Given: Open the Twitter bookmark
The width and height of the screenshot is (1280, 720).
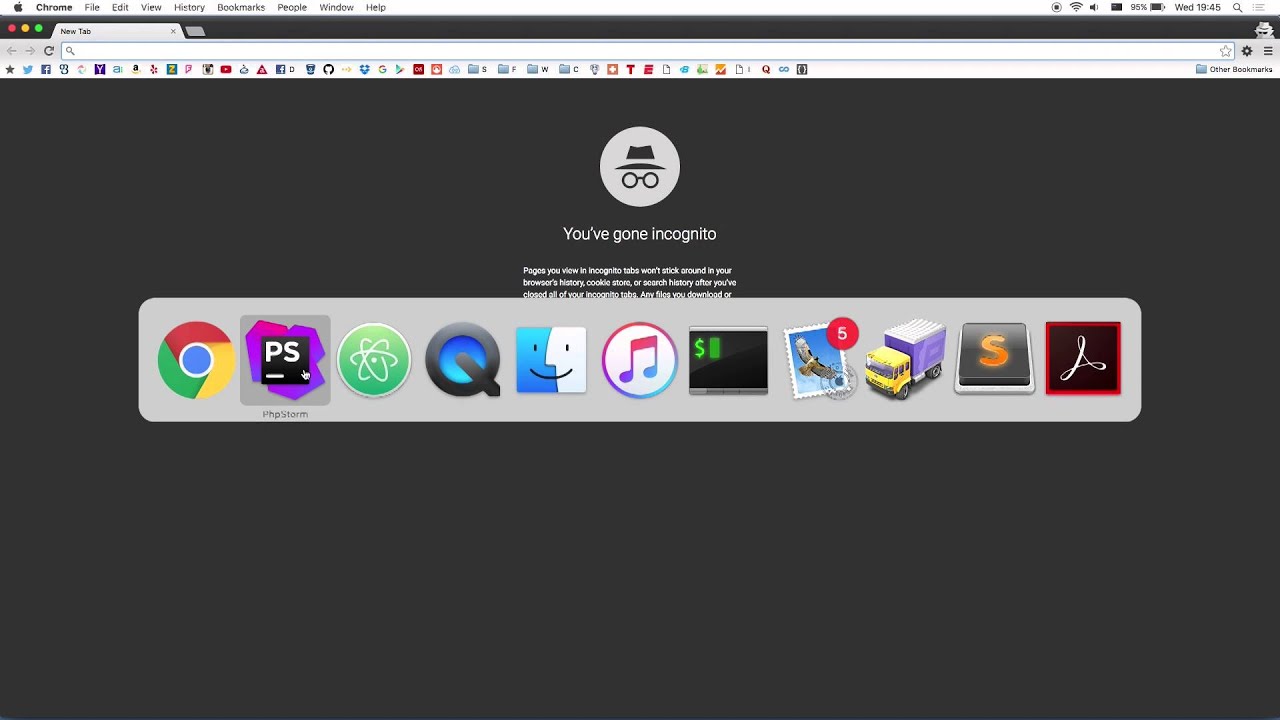Looking at the screenshot, I should [x=28, y=69].
